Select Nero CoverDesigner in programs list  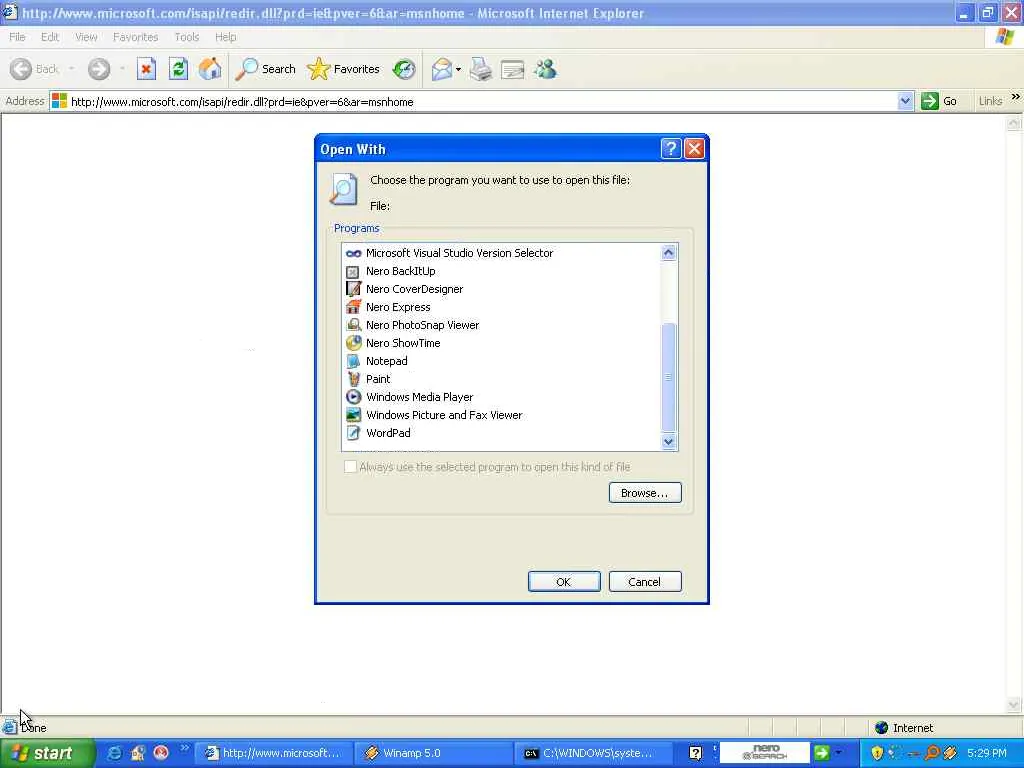tap(404, 289)
